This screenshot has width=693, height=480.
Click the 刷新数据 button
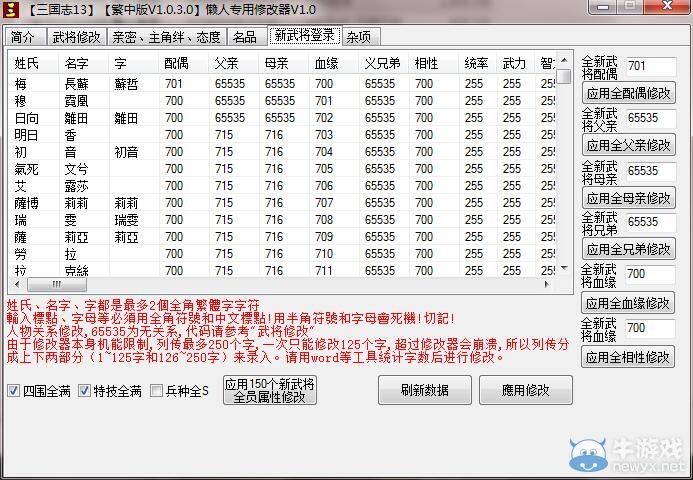[425, 390]
